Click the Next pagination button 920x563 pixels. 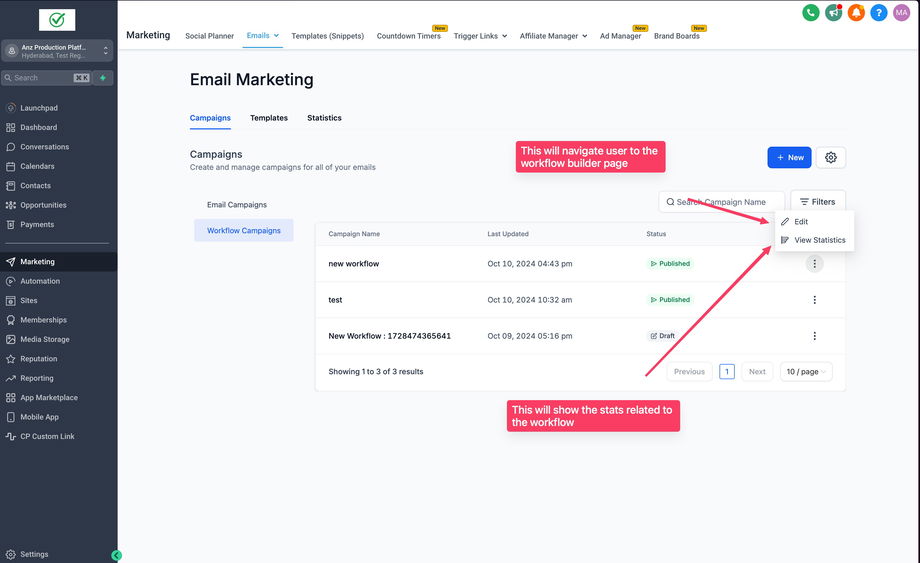point(757,371)
